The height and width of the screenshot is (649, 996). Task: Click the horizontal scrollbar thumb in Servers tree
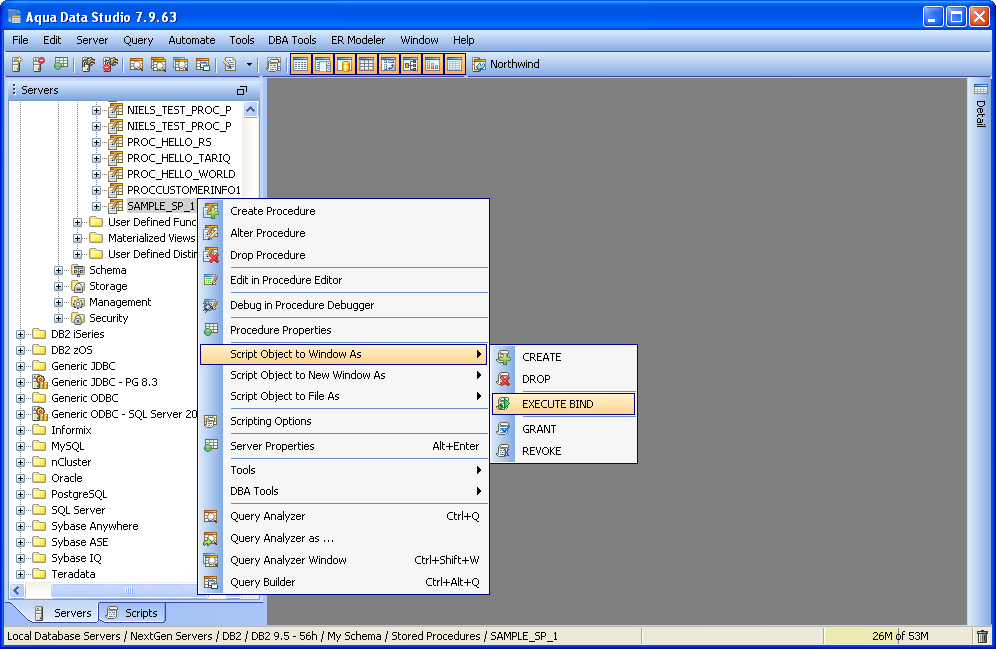[129, 591]
